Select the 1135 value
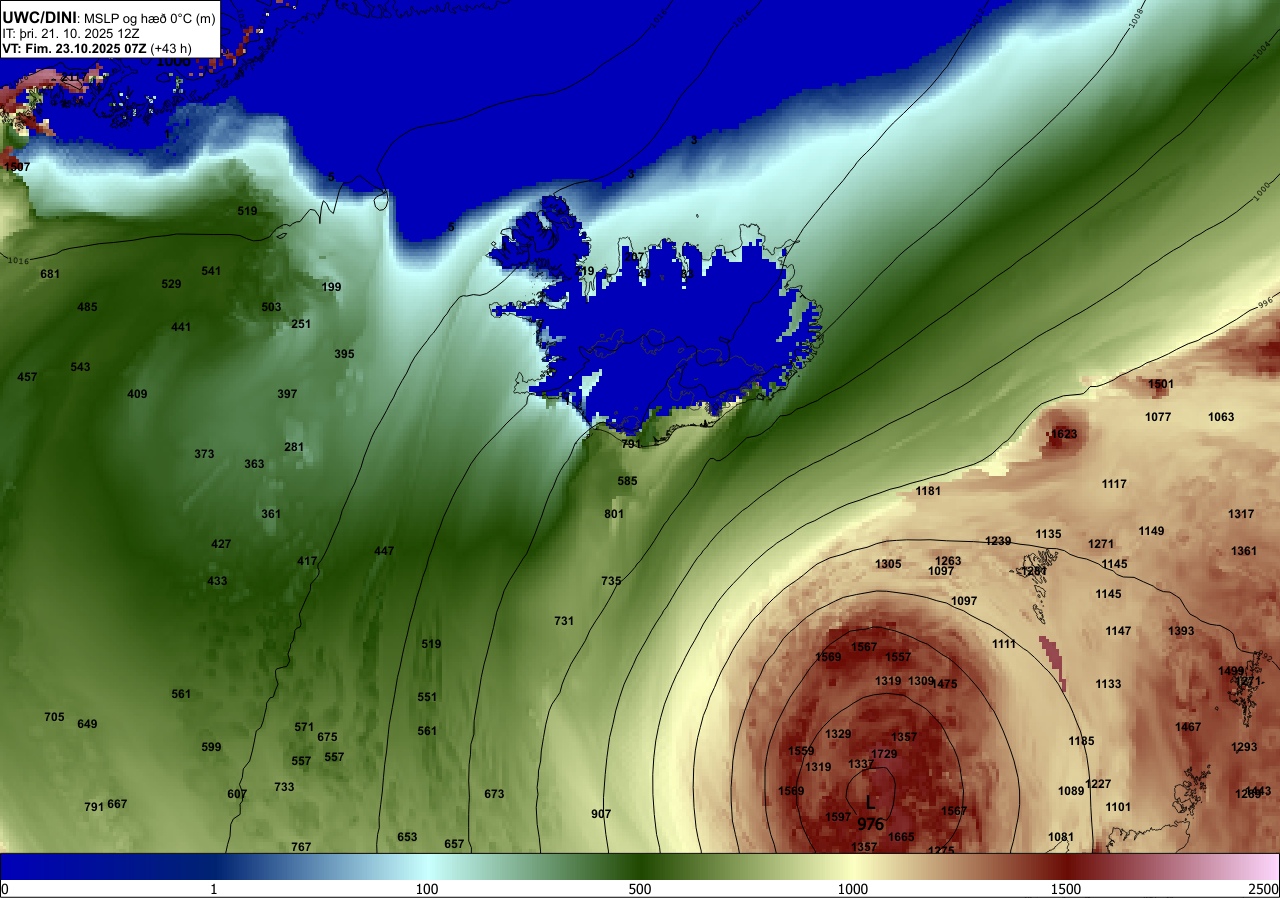The width and height of the screenshot is (1280, 898). point(1048,534)
